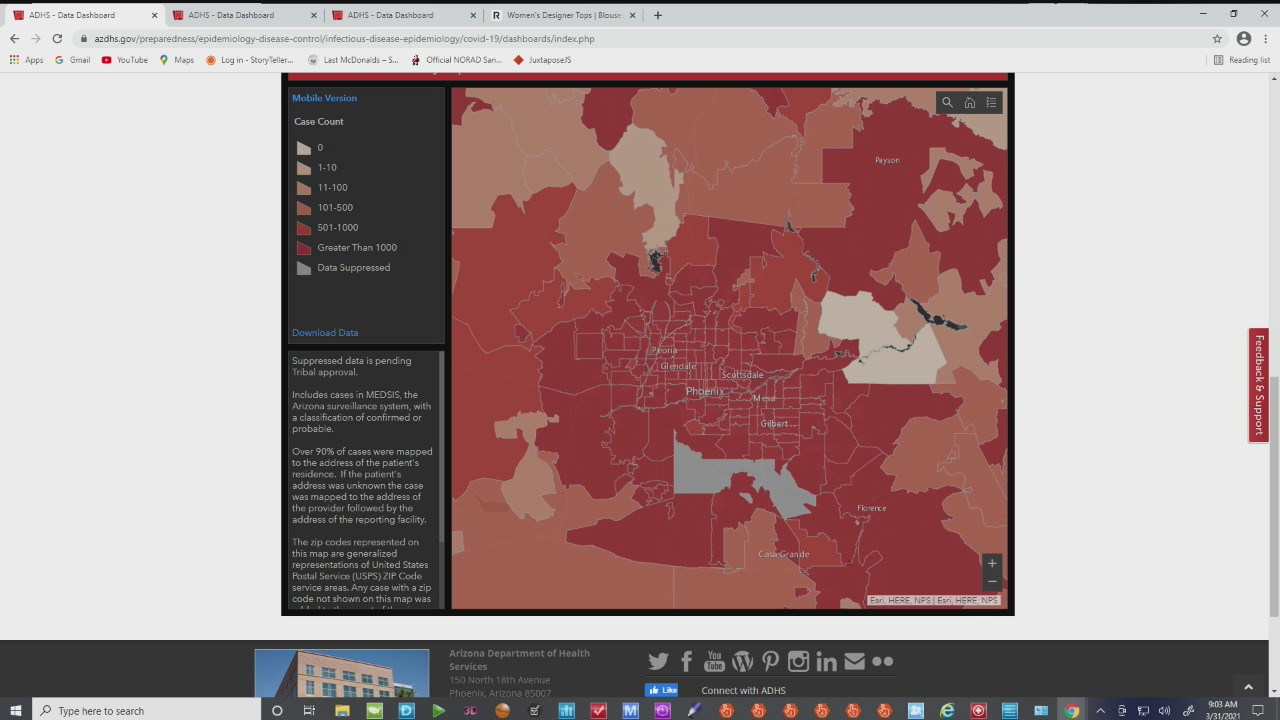1280x720 pixels.
Task: Open the ADHS Twitter page icon
Action: click(658, 661)
